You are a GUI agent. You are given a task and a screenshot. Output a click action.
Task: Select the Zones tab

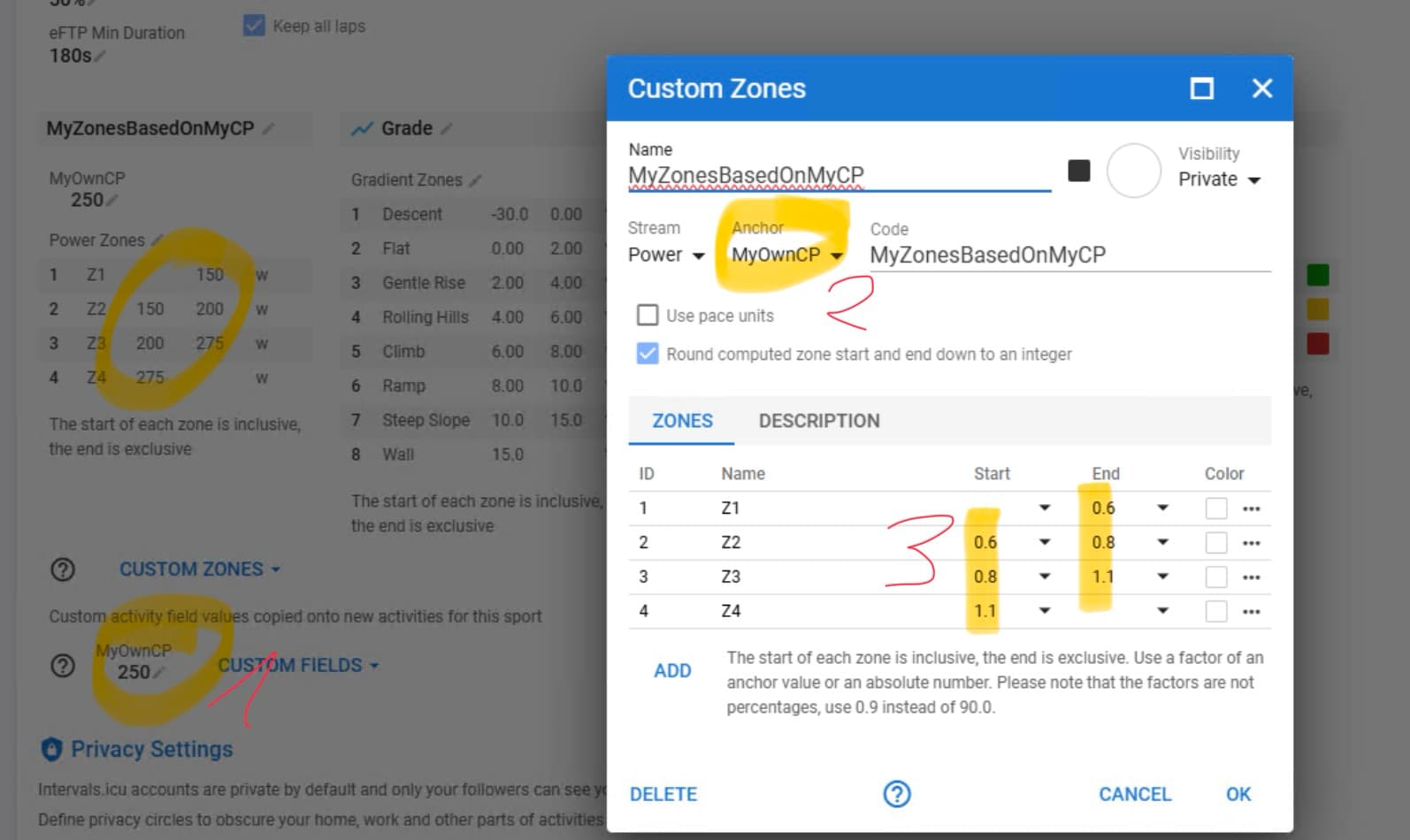coord(682,421)
